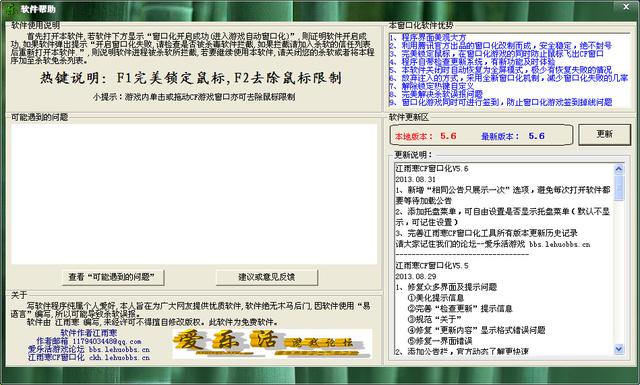Click the 2013.08.29 date line
640x385 pixels.
coord(415,276)
